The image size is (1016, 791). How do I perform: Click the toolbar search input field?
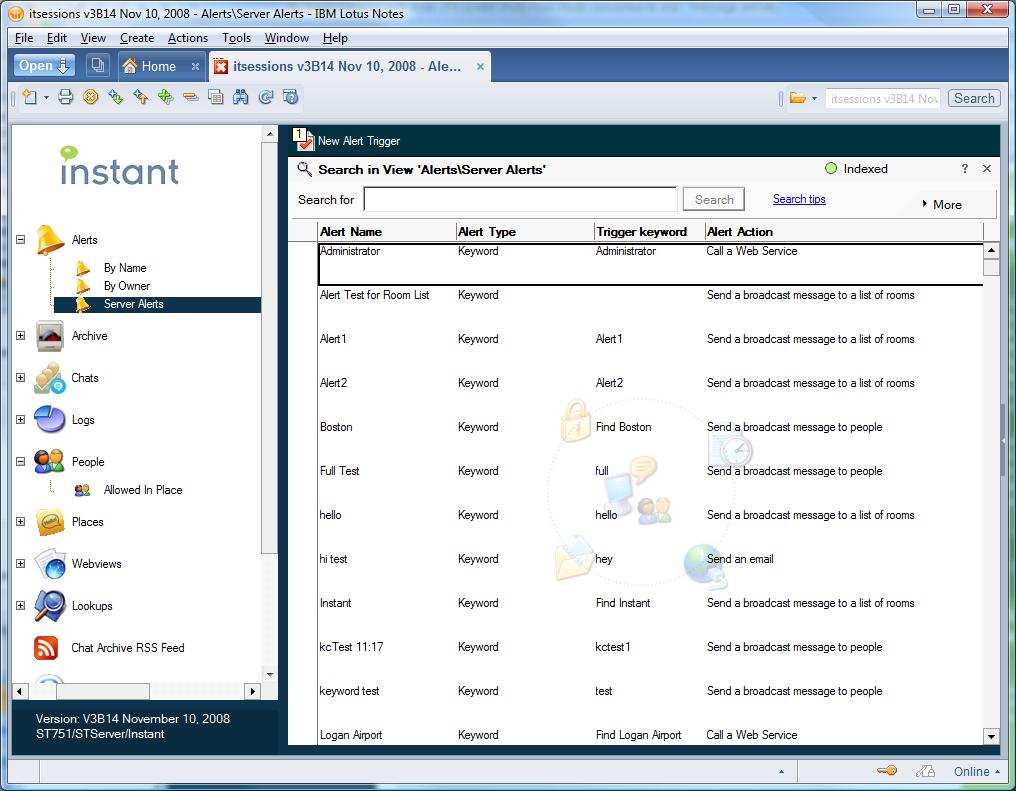click(x=883, y=98)
